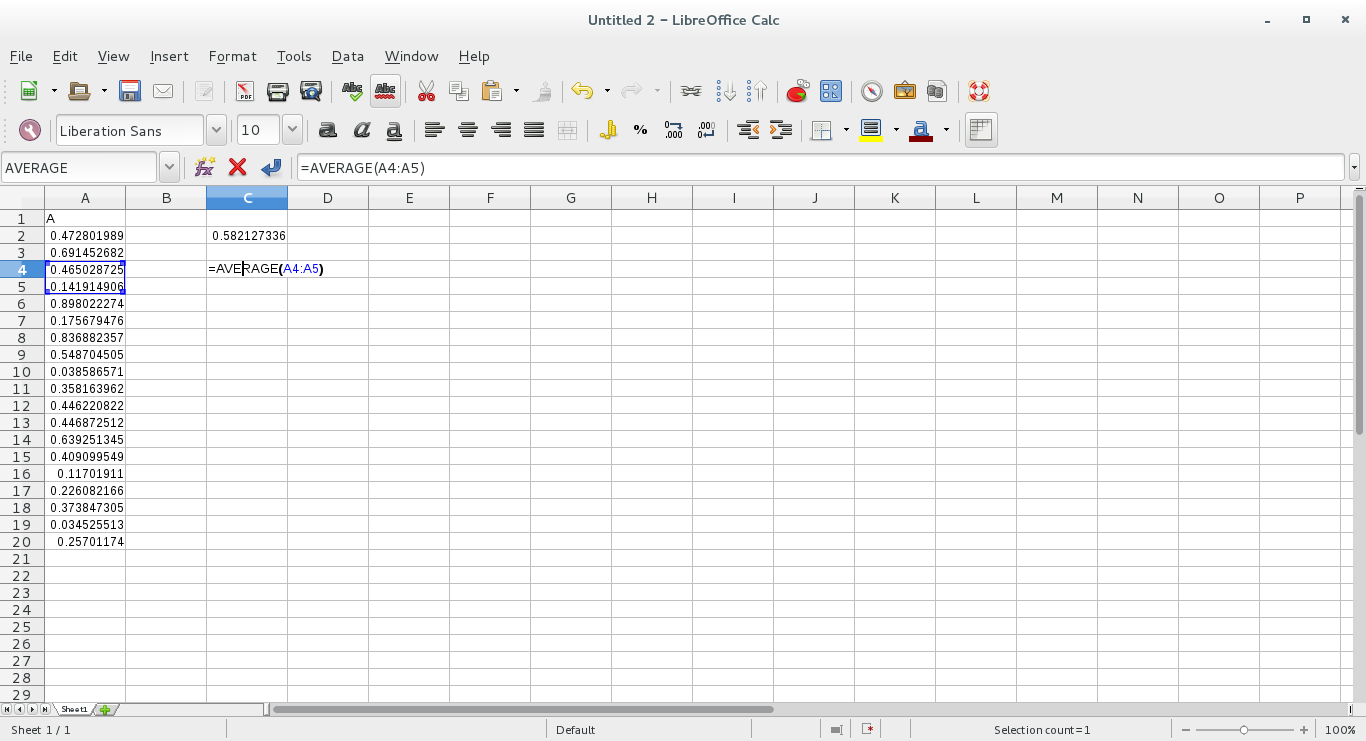Screen dimensions: 1366x741
Task: Open the Data menu
Action: click(347, 56)
